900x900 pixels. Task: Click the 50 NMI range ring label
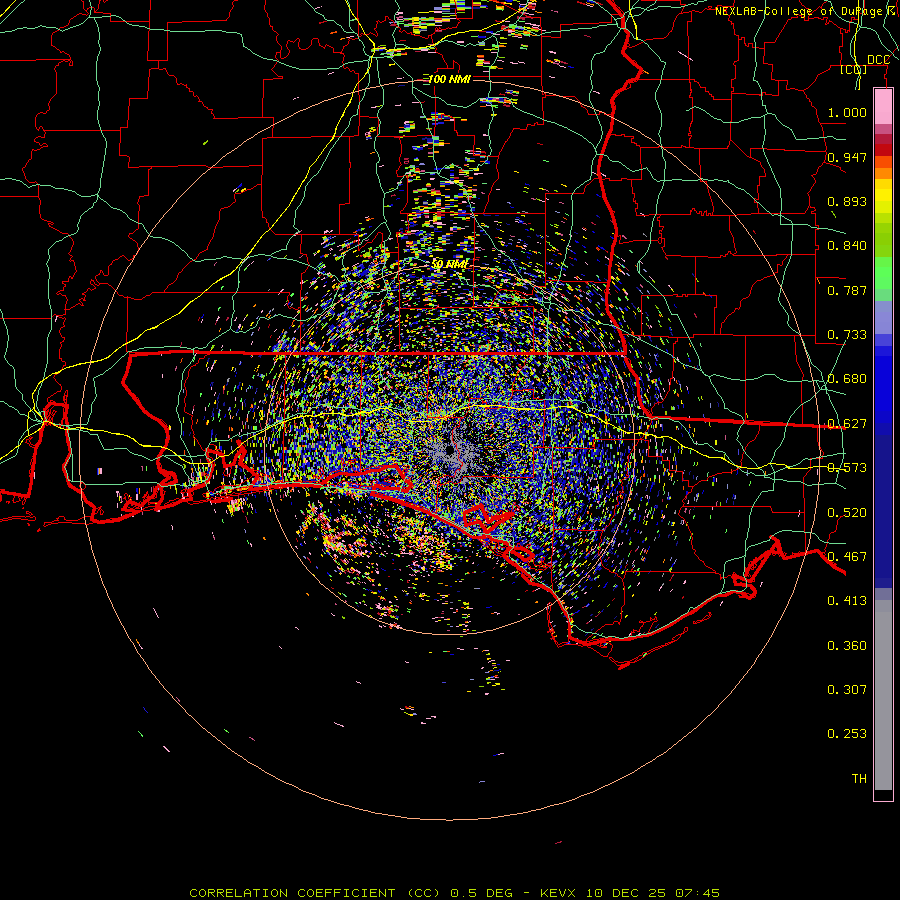(x=450, y=264)
